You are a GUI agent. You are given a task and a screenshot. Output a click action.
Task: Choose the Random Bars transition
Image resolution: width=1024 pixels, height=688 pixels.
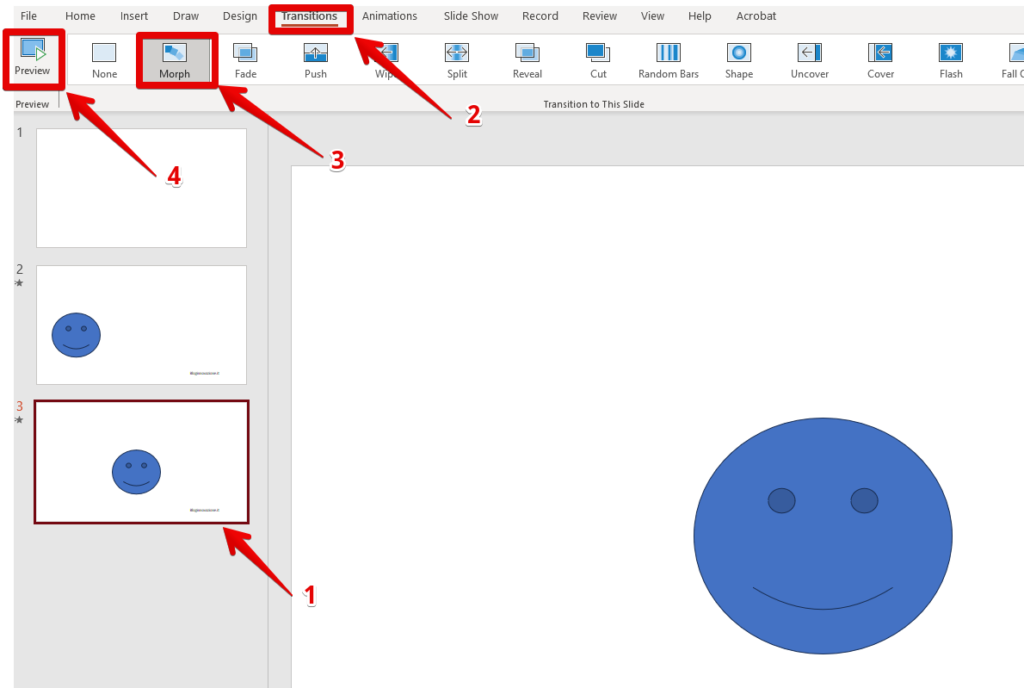pyautogui.click(x=668, y=58)
